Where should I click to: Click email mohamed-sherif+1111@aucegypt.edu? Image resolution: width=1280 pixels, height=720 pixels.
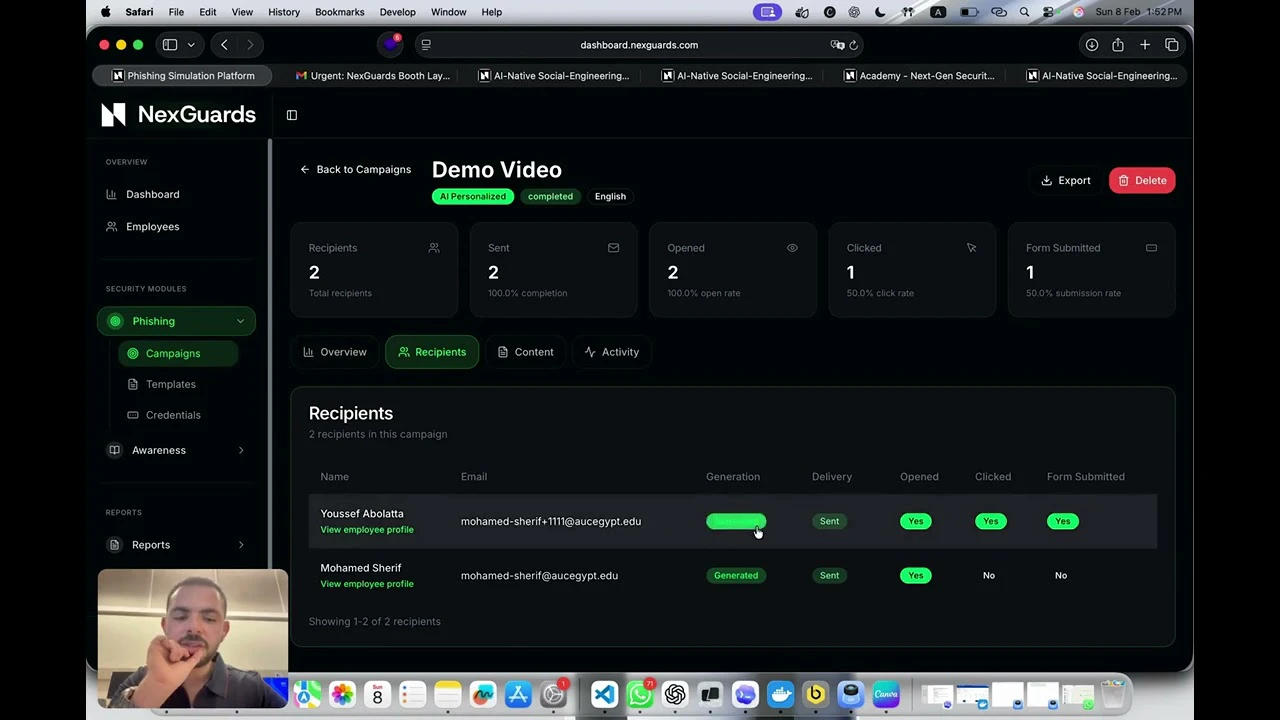pyautogui.click(x=551, y=521)
